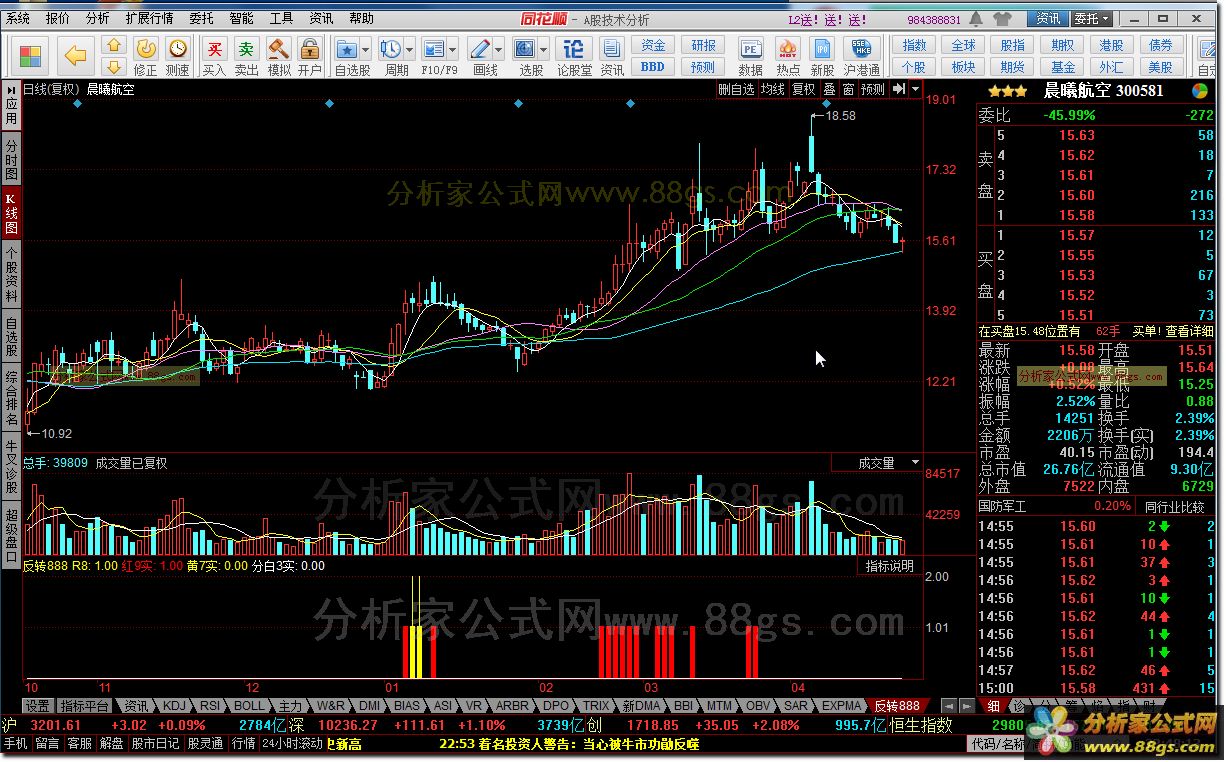Click the 同行业比较 button
This screenshot has height=762, width=1226.
point(1173,507)
